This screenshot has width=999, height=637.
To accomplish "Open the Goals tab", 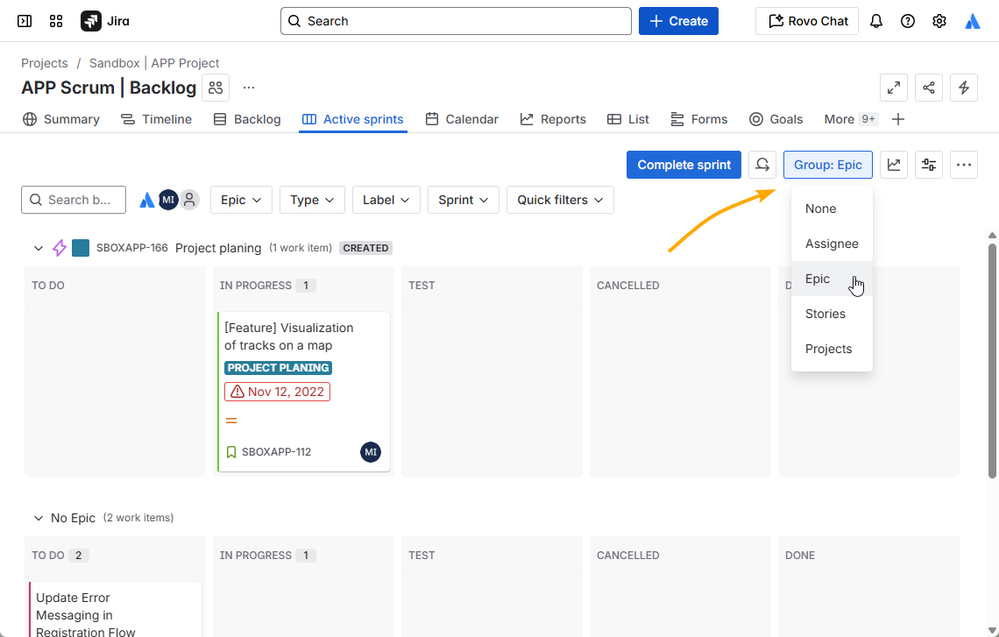I will 776,119.
